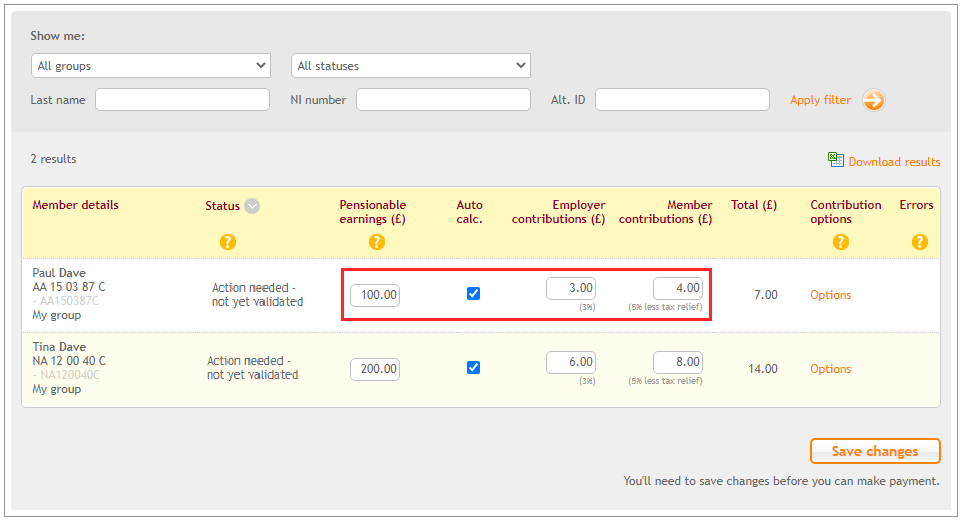Open Options link for Paul Dave

[x=831, y=295]
